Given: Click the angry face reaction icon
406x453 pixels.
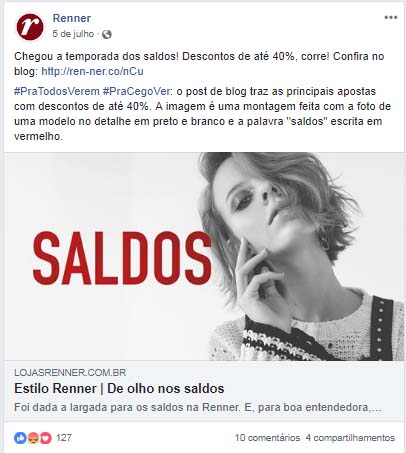Looking at the screenshot, I should [x=33, y=438].
